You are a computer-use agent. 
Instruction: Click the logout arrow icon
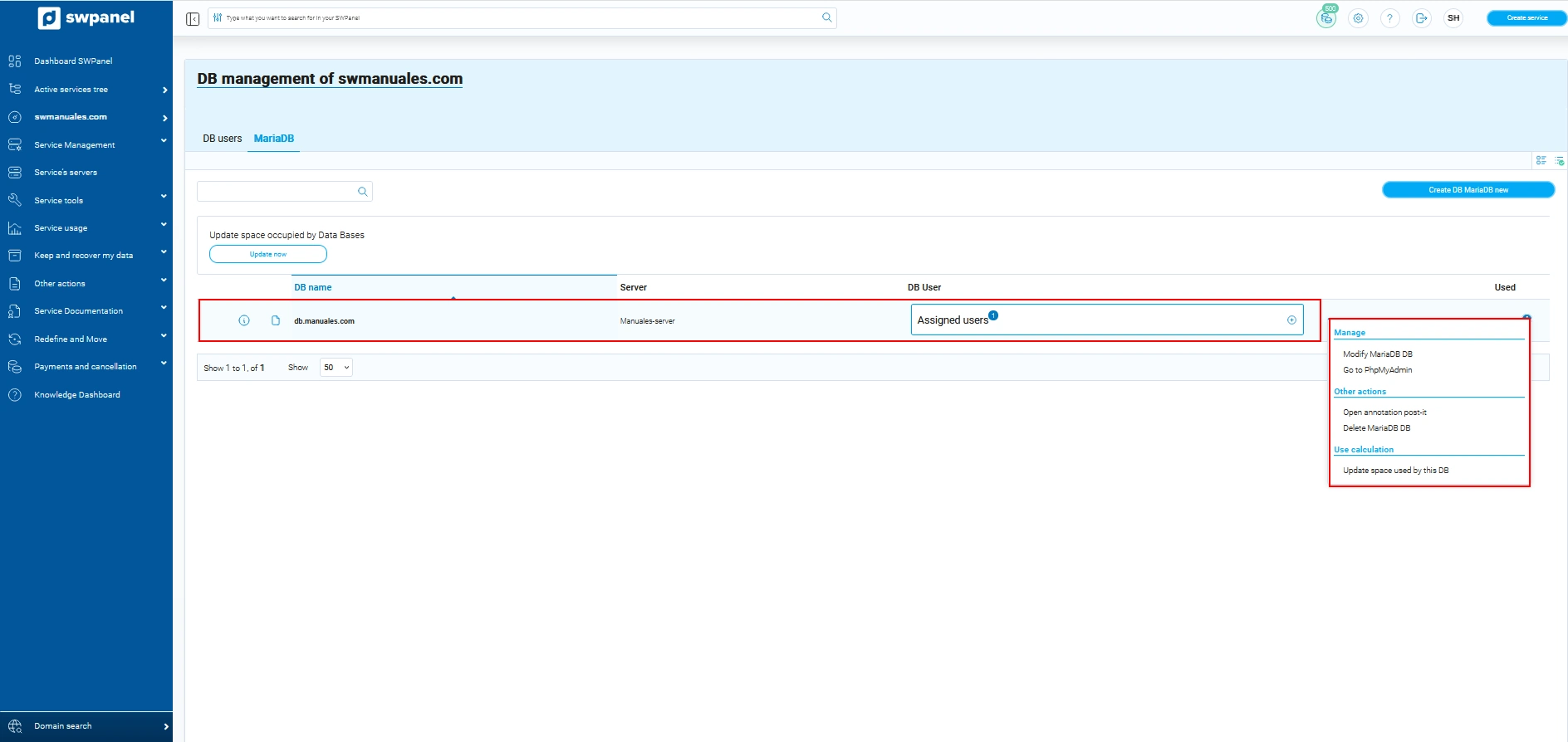1421,18
